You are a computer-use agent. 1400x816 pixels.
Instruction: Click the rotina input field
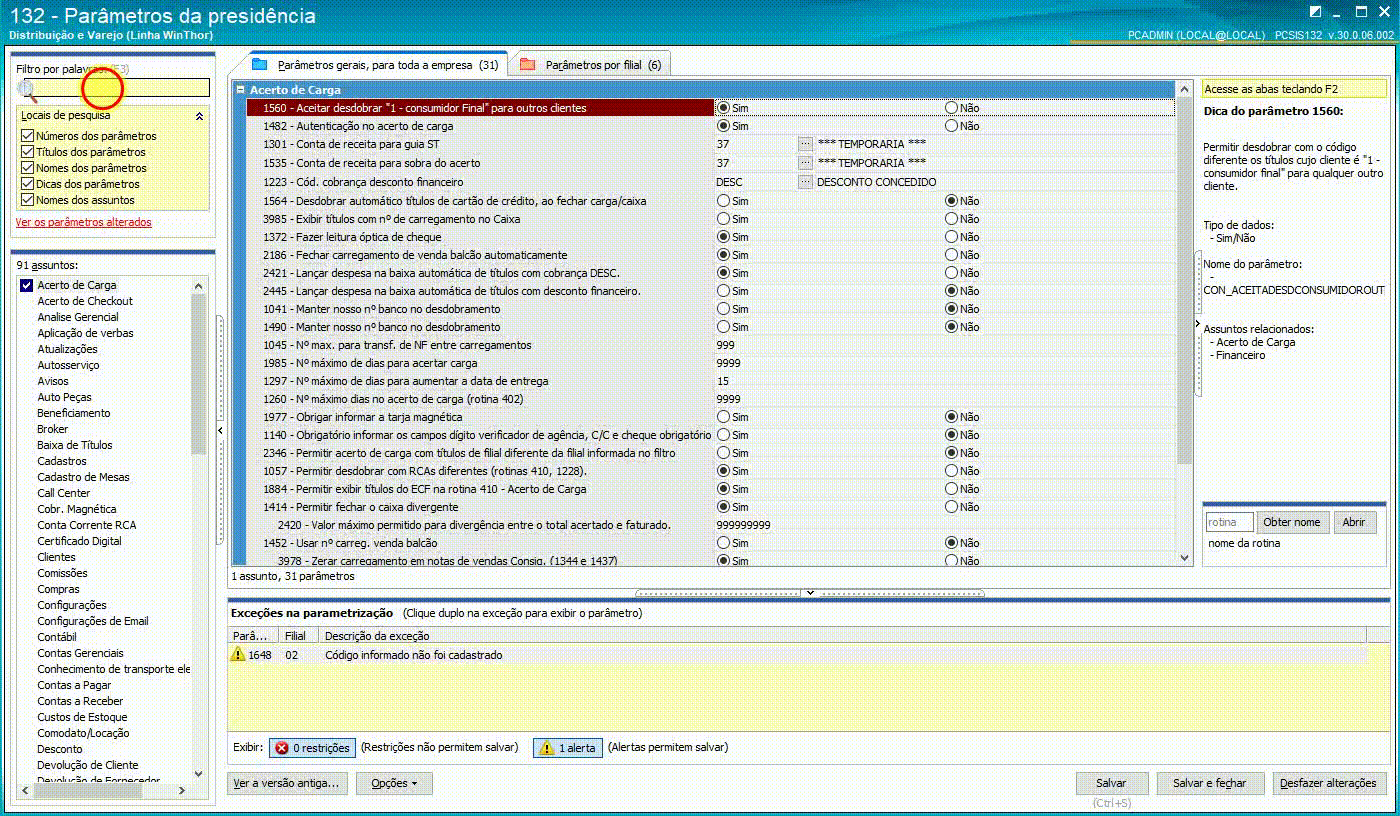(1229, 522)
